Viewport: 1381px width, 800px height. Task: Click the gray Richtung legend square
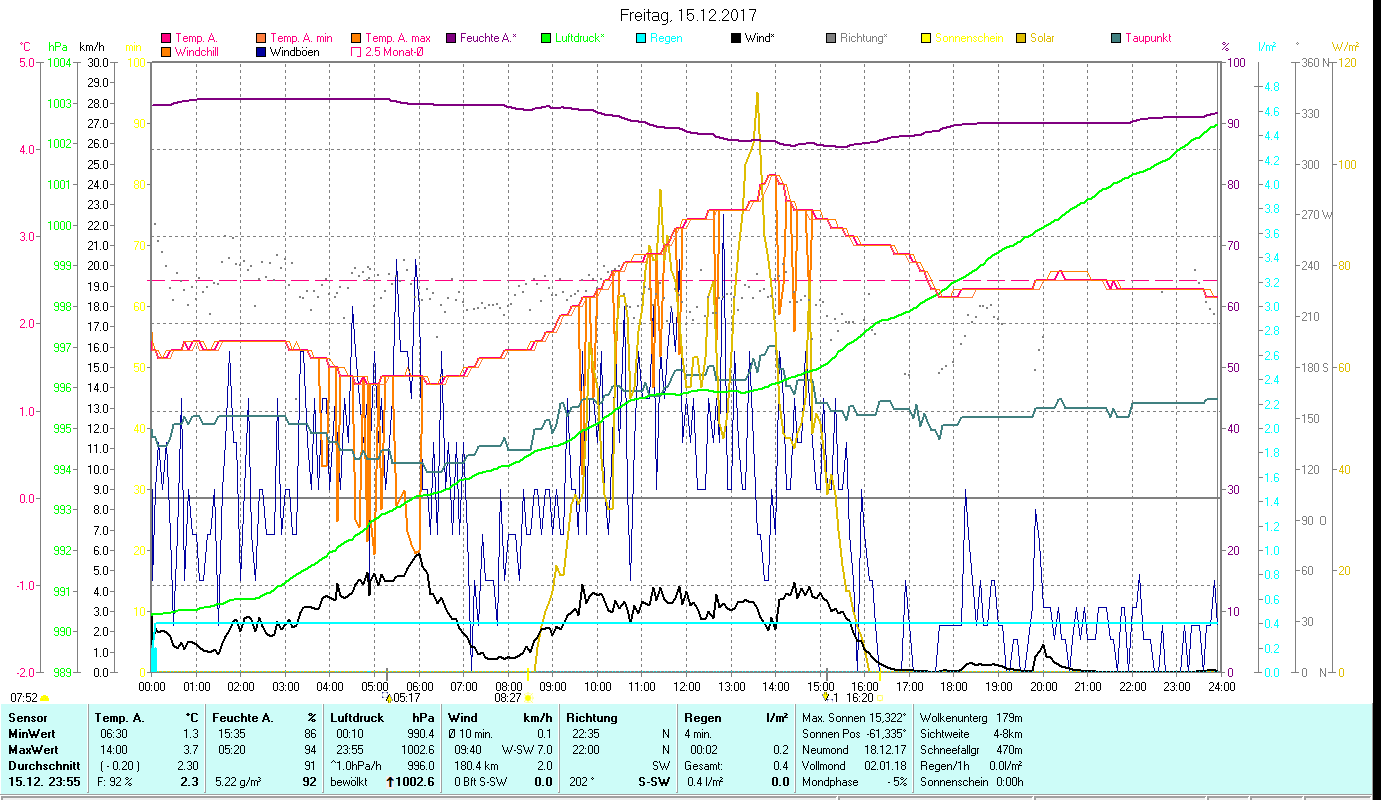831,38
